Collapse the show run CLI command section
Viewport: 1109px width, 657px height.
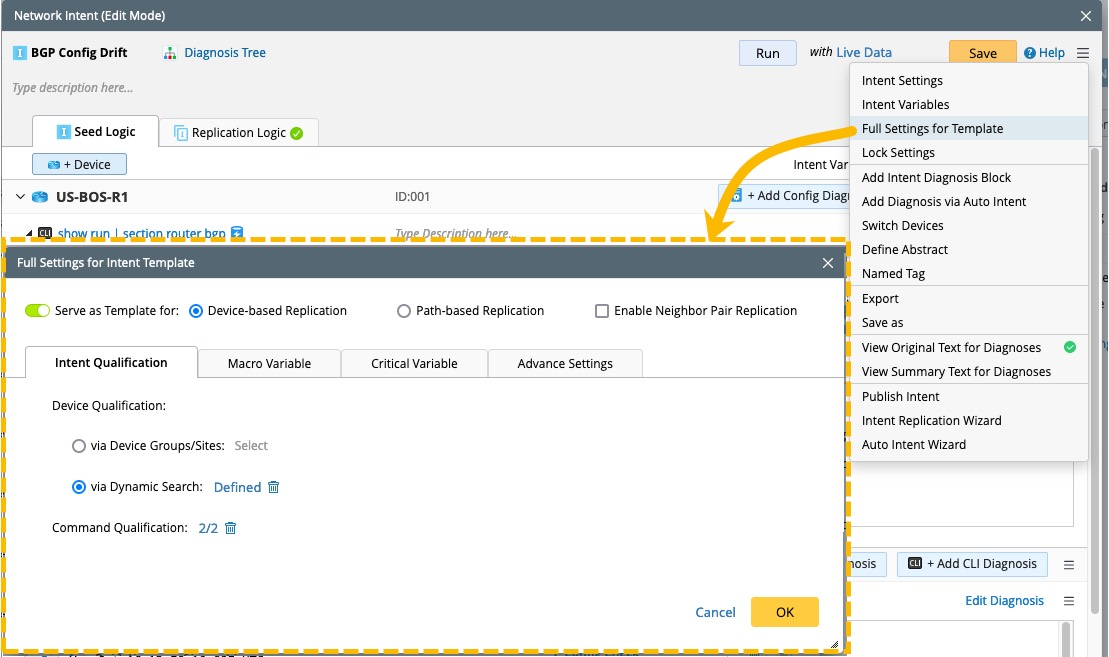point(28,233)
